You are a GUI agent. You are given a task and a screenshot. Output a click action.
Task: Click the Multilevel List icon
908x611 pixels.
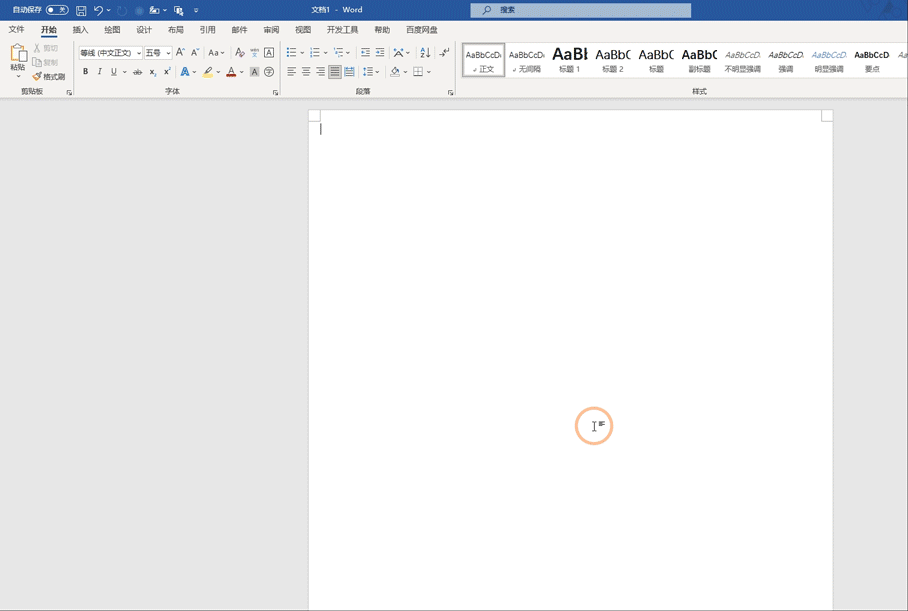[x=339, y=53]
